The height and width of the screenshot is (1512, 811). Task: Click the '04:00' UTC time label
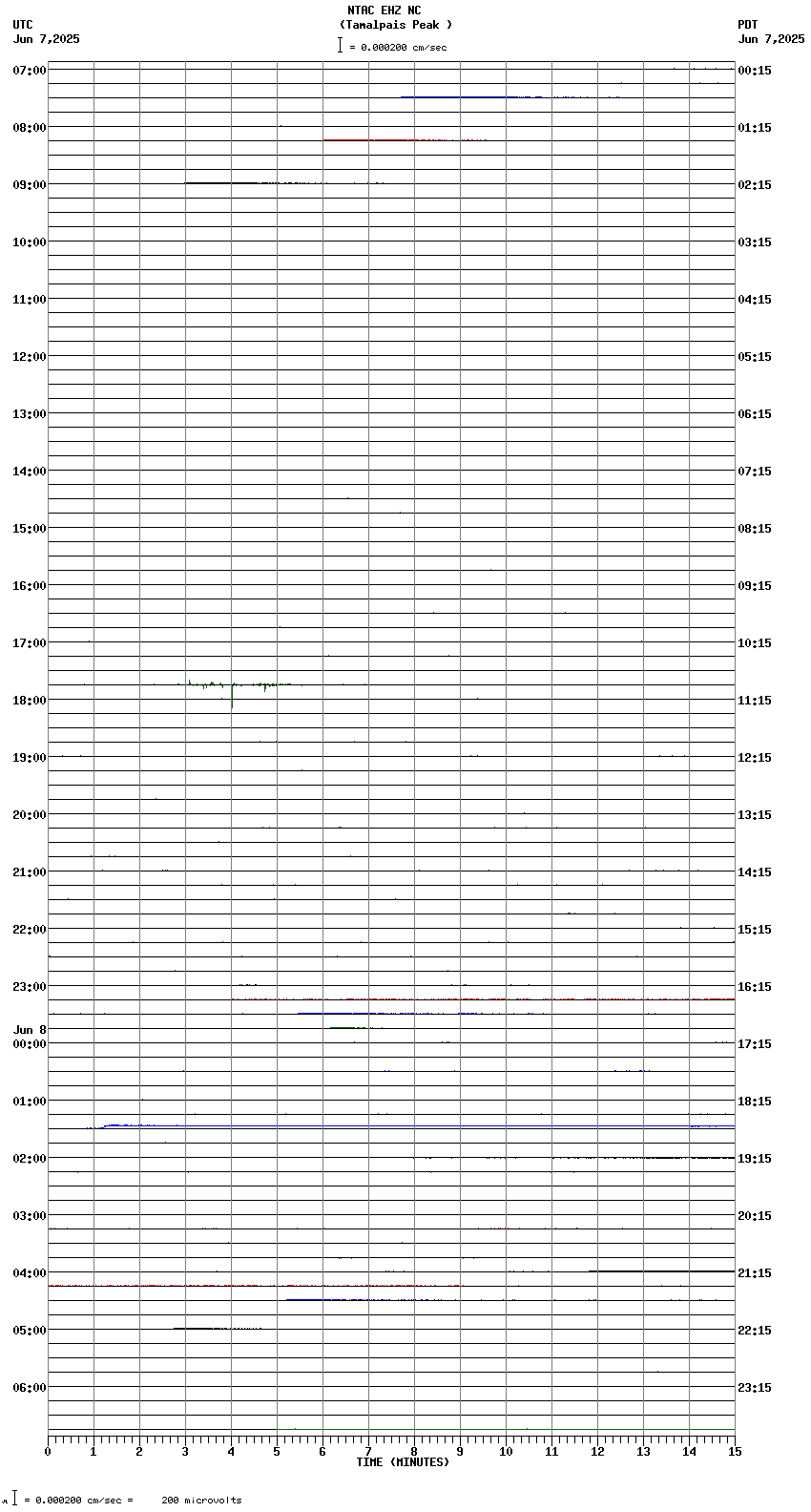[x=30, y=1273]
